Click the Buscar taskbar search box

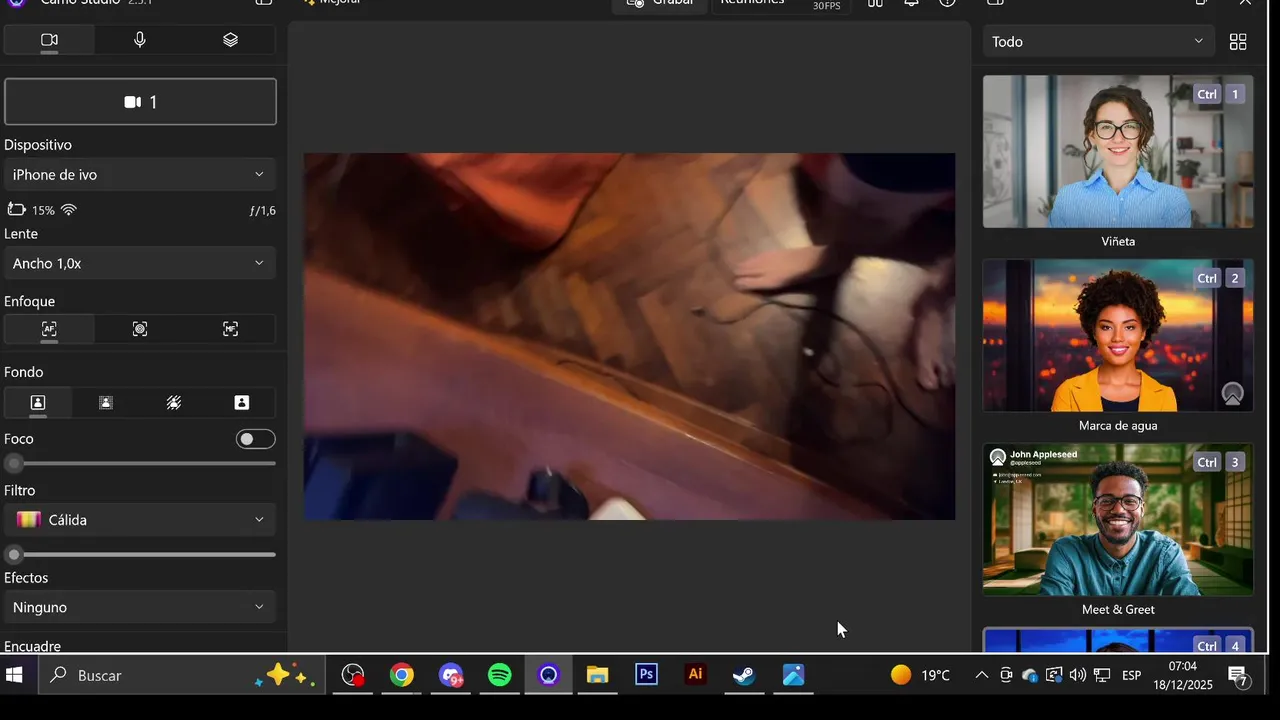tap(180, 675)
